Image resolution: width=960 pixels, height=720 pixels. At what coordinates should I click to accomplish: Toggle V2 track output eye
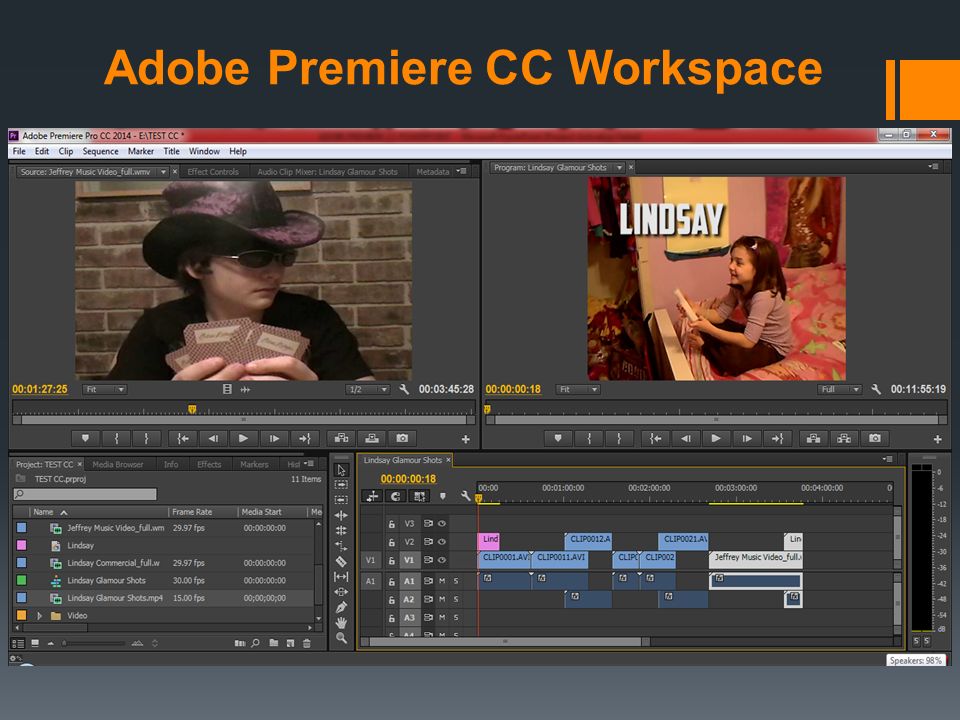442,542
